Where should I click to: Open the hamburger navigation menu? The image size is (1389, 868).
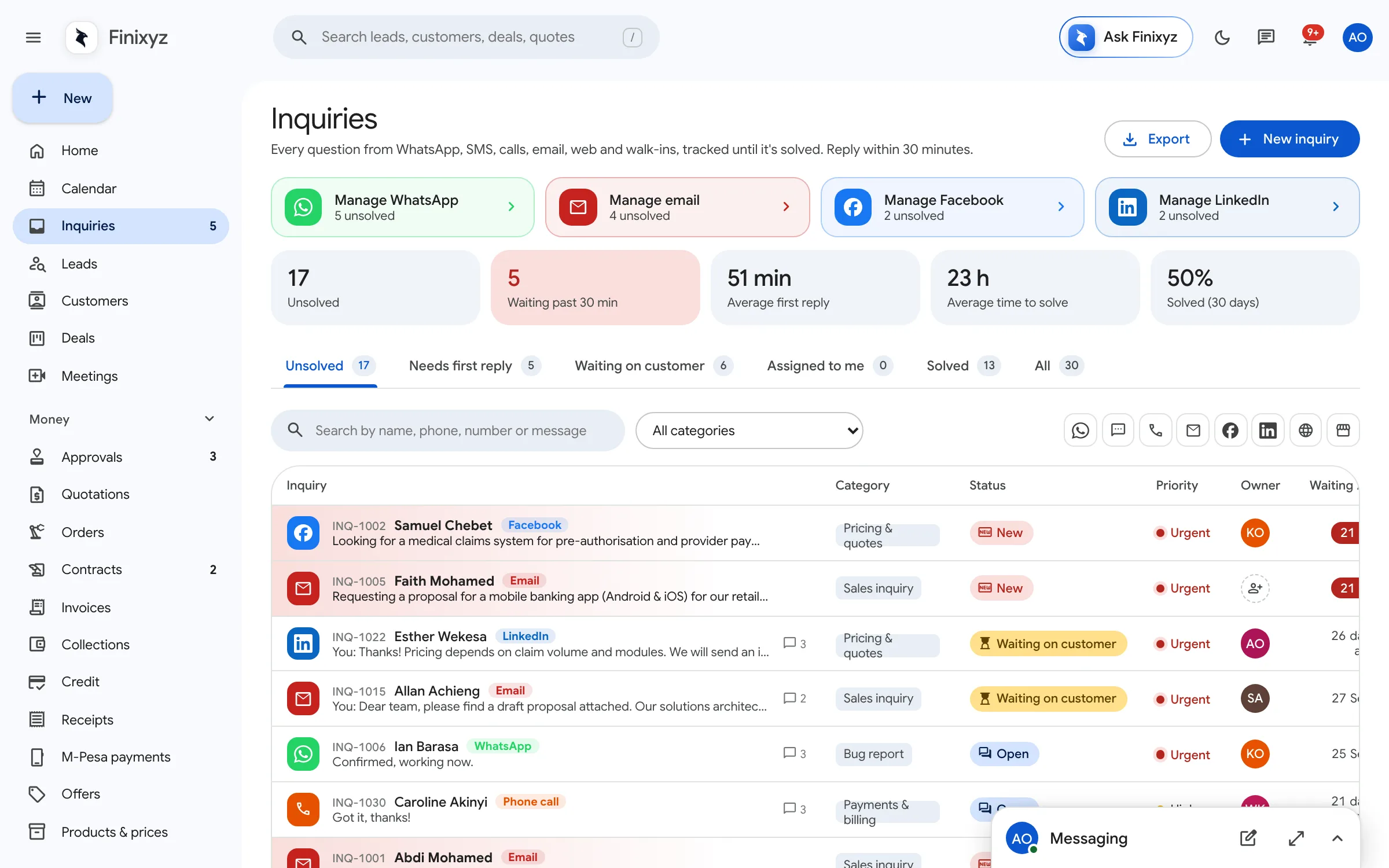[x=34, y=38]
